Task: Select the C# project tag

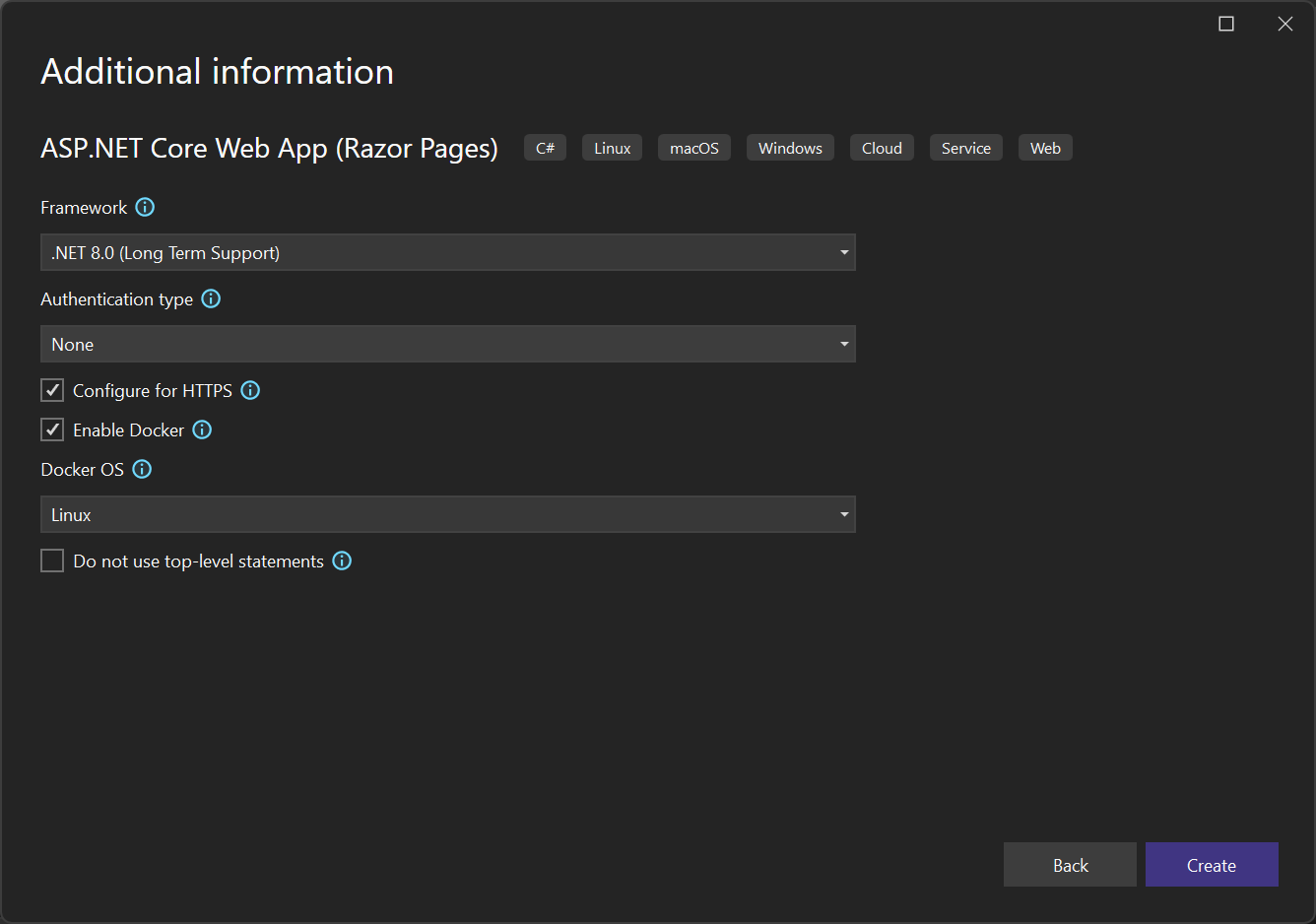Action: 545,147
